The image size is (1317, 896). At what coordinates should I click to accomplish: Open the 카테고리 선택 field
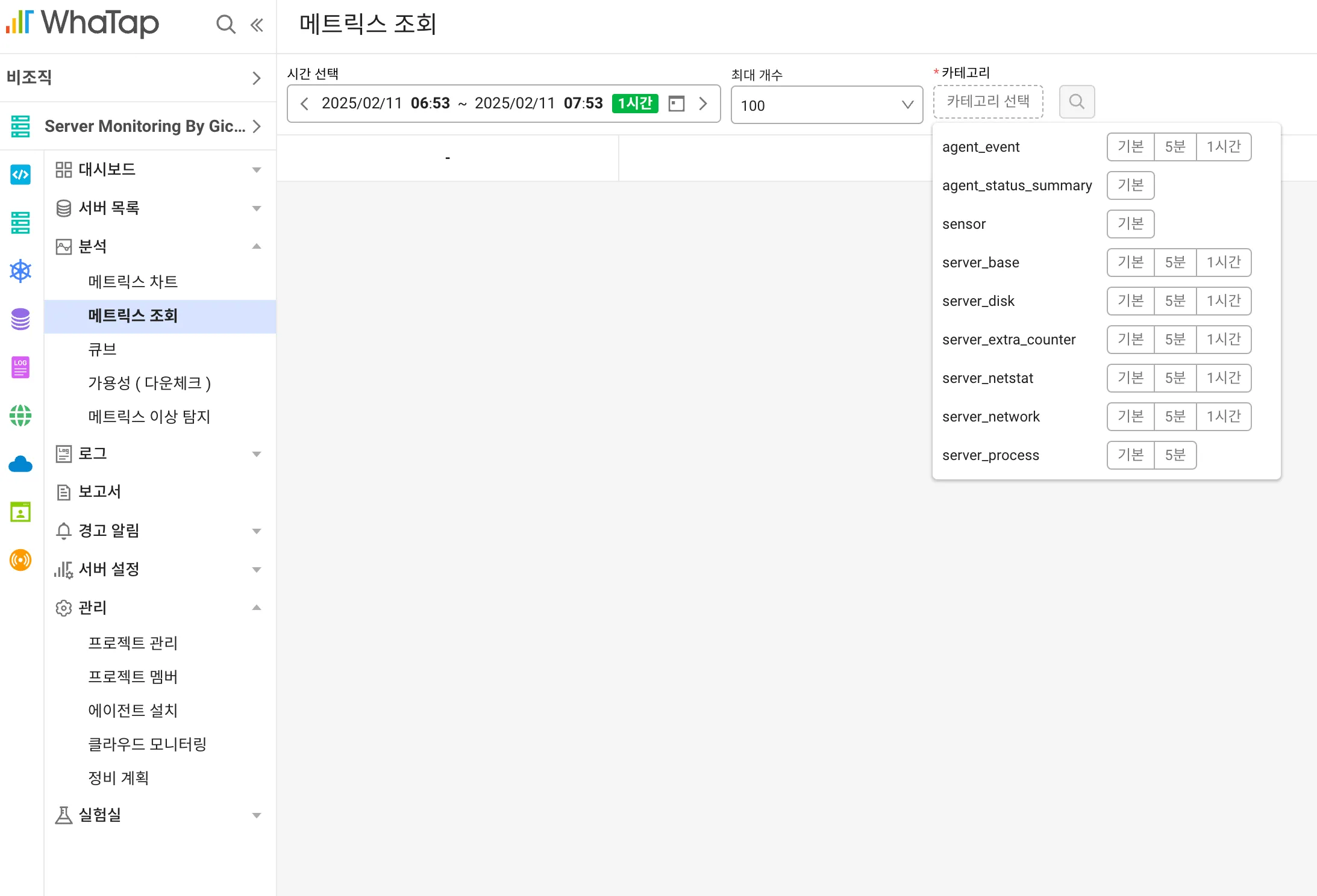tap(988, 102)
